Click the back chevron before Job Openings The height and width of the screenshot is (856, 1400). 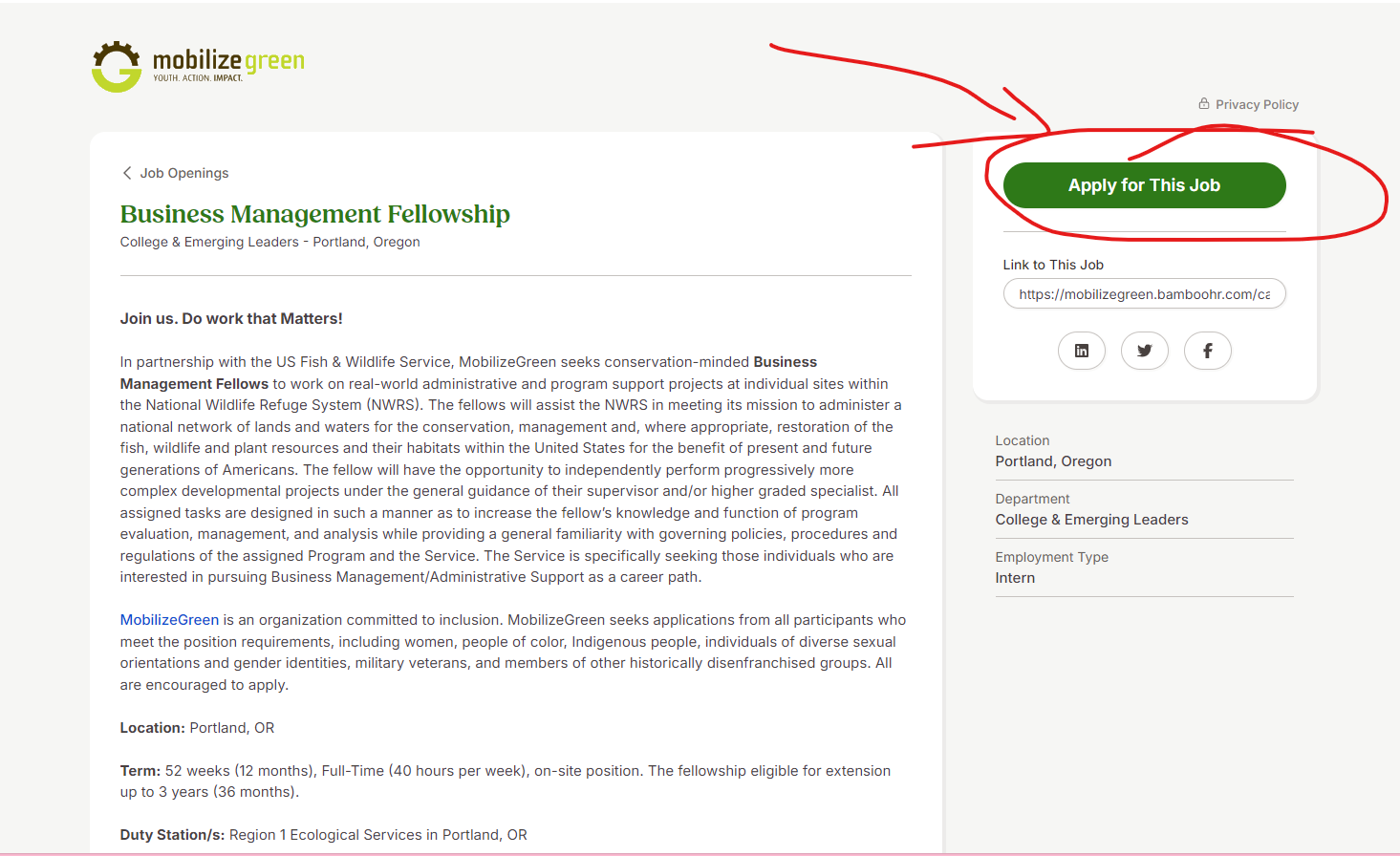click(x=126, y=173)
